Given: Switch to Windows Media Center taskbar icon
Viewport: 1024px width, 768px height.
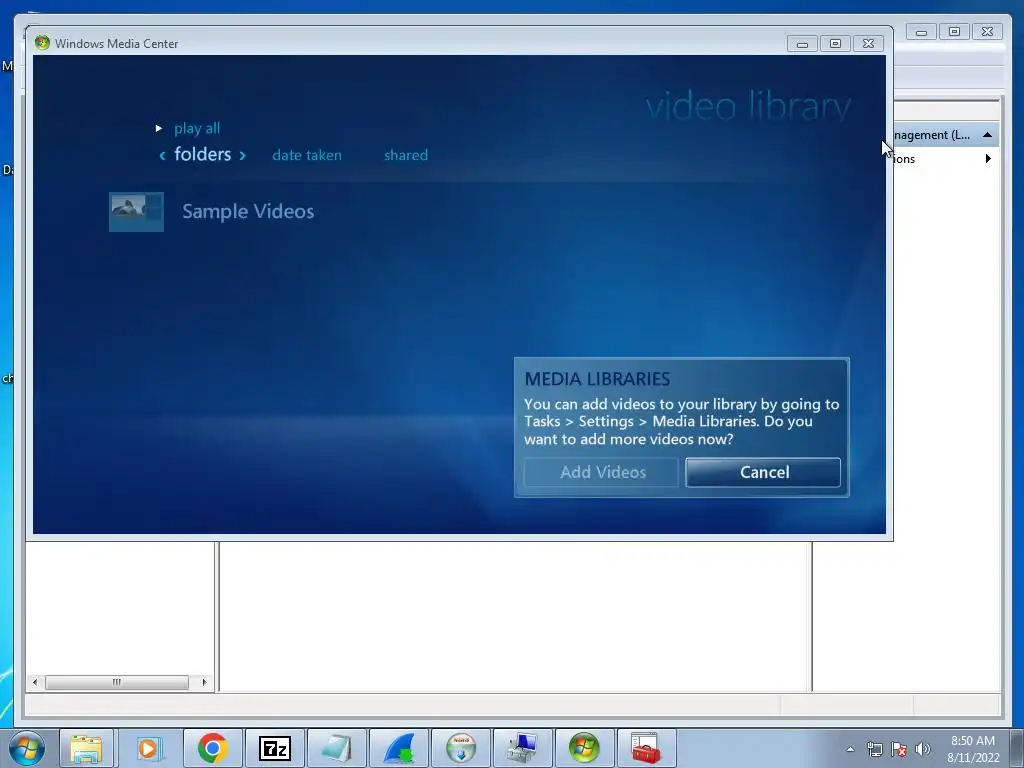Looking at the screenshot, I should 584,748.
